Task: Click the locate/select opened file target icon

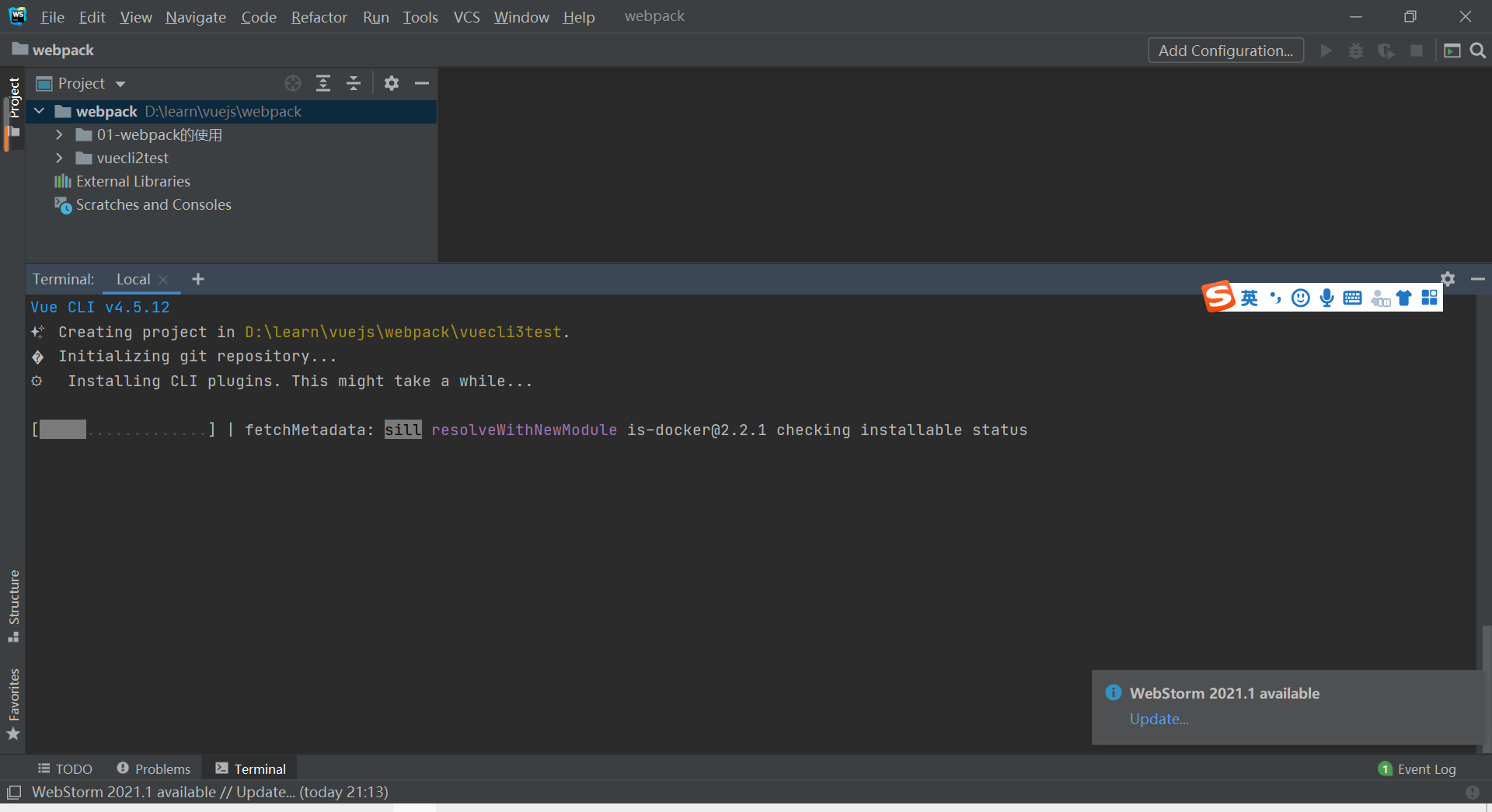Action: click(x=293, y=83)
